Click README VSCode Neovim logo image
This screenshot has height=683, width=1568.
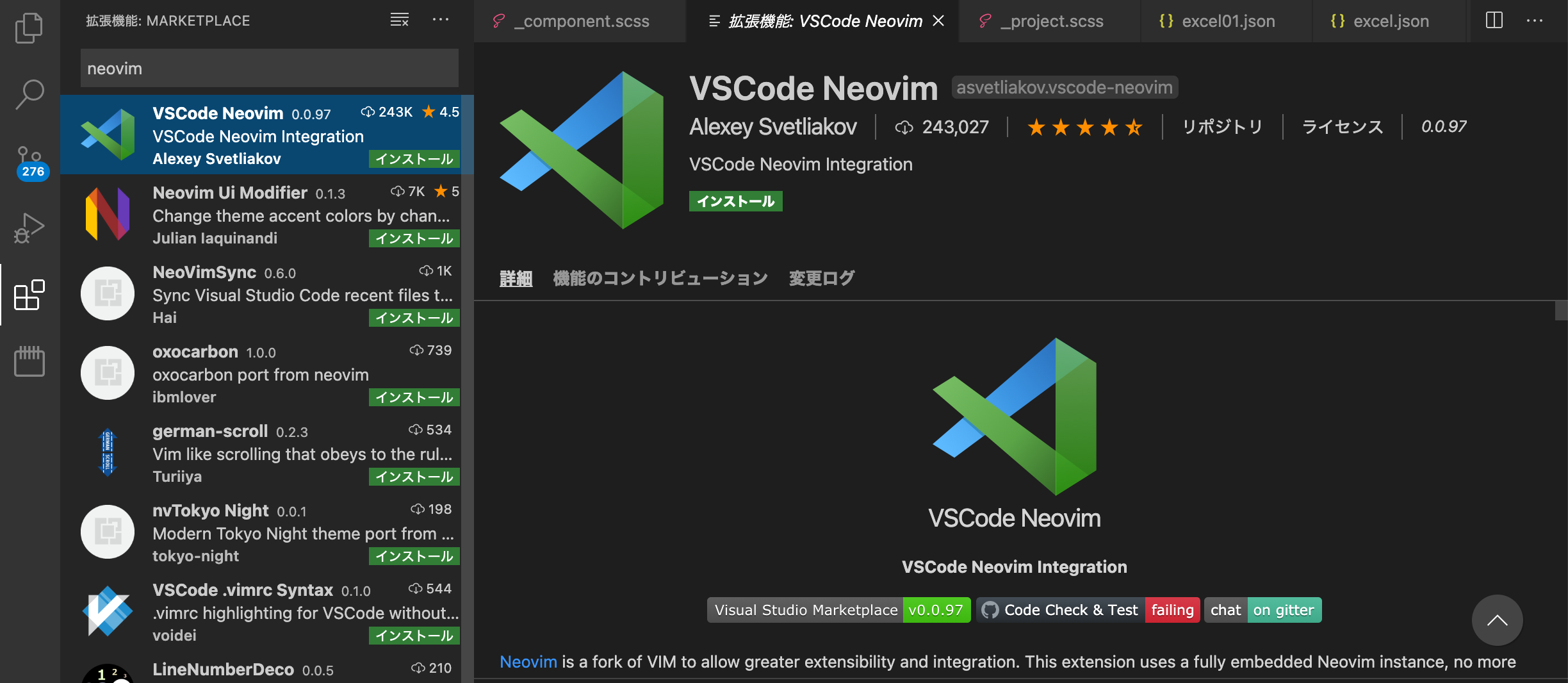click(x=1015, y=416)
